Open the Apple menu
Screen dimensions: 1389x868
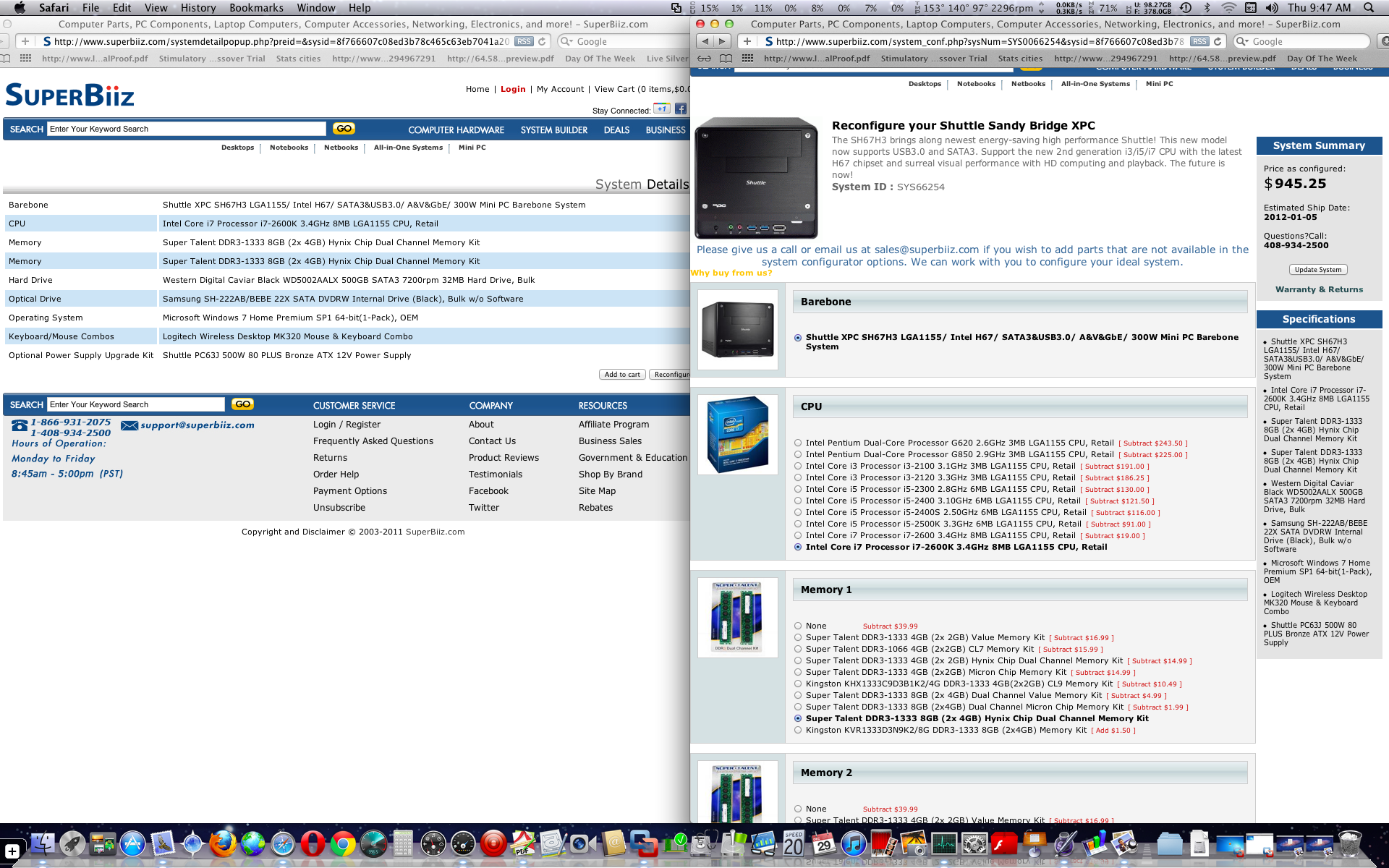(x=20, y=8)
